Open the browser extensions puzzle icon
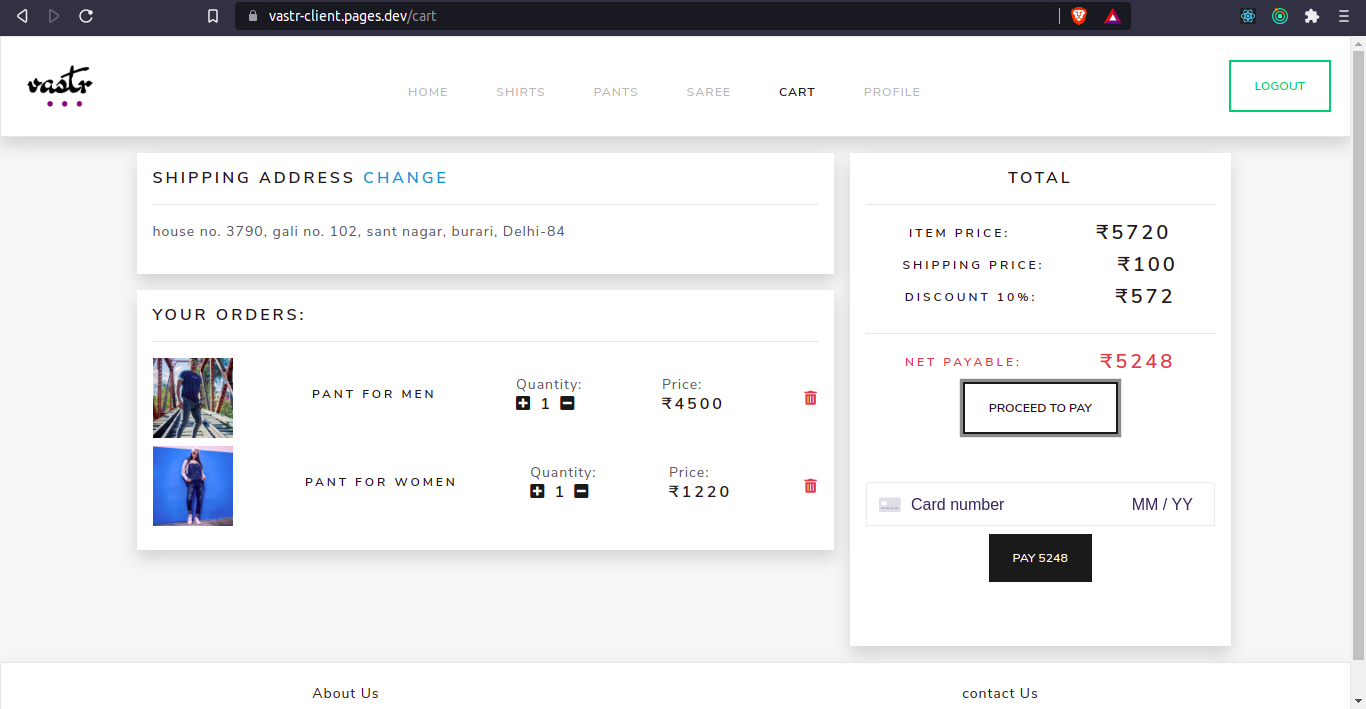Image resolution: width=1366 pixels, height=709 pixels. (x=1312, y=16)
